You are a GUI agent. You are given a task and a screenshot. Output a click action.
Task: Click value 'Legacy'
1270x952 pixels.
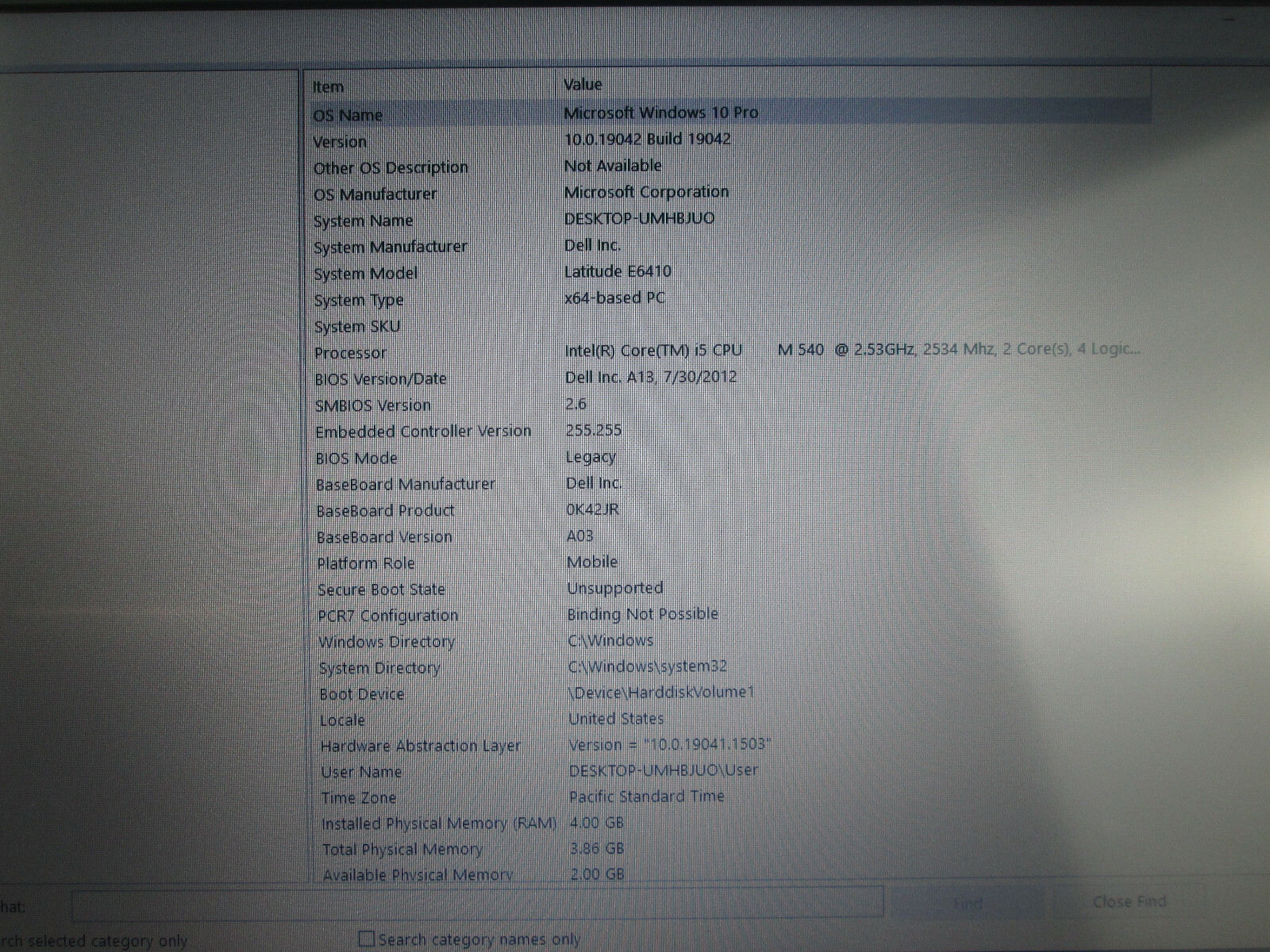coord(591,457)
